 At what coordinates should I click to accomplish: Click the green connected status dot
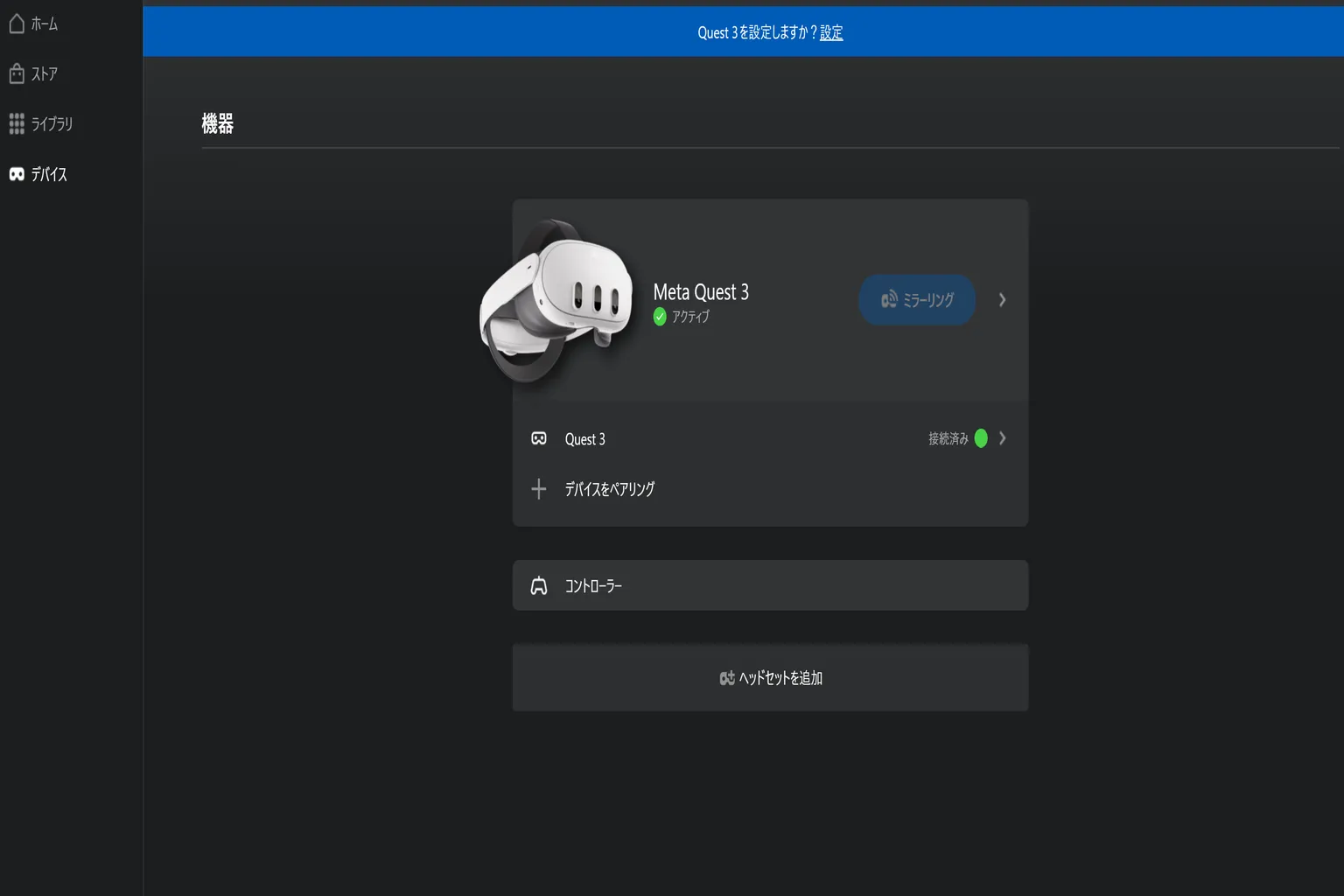tap(981, 438)
